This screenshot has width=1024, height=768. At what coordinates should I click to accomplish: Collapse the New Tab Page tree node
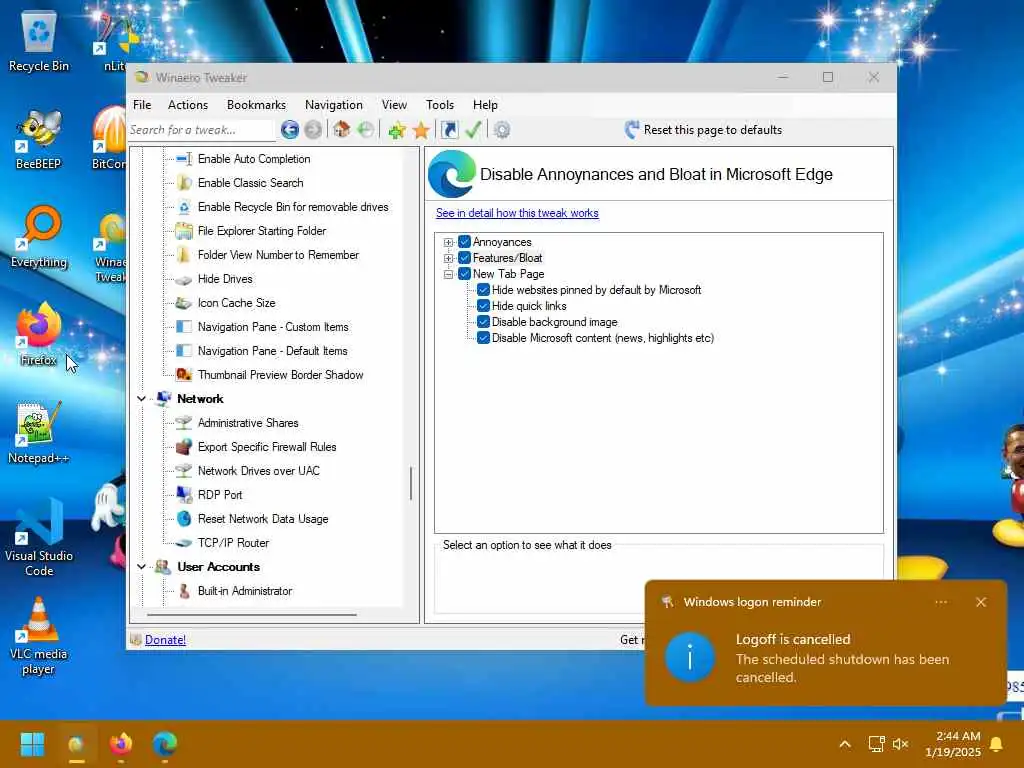[449, 274]
